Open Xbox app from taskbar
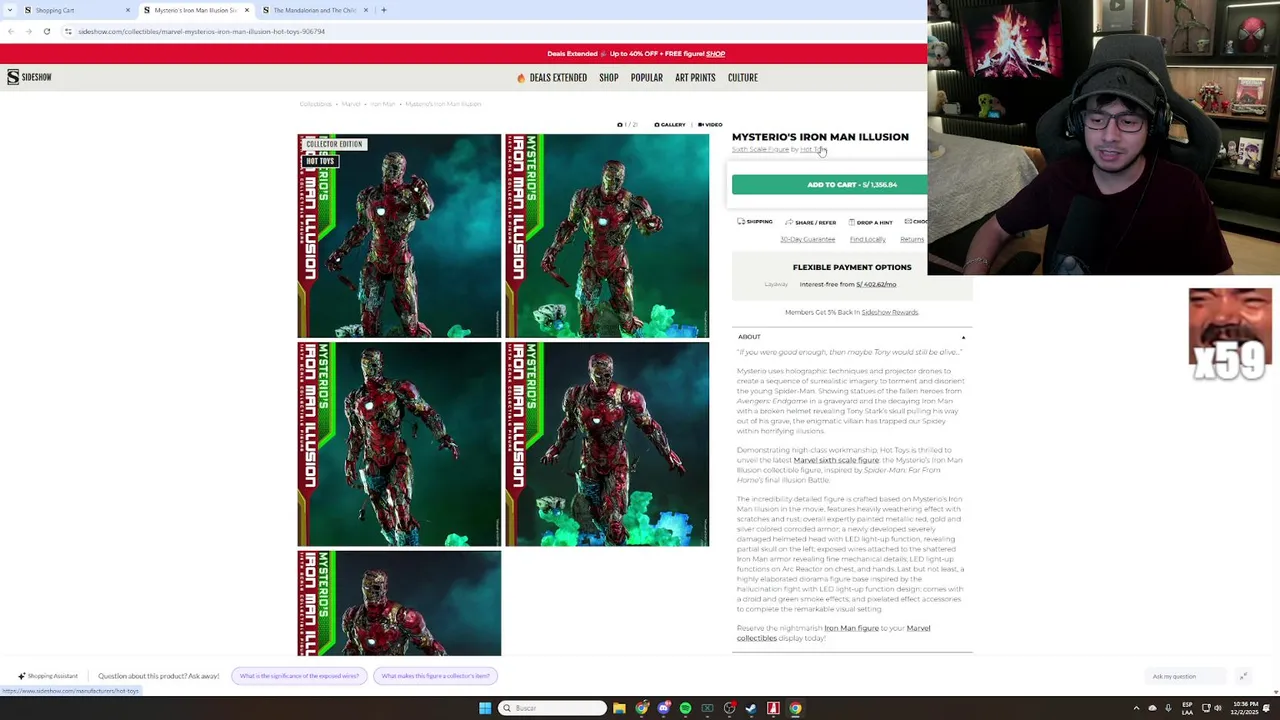The height and width of the screenshot is (720, 1280). pyautogui.click(x=707, y=708)
